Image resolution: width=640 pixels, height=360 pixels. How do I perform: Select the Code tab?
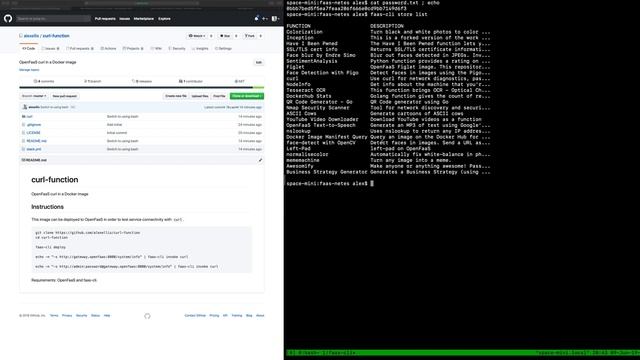(x=29, y=49)
